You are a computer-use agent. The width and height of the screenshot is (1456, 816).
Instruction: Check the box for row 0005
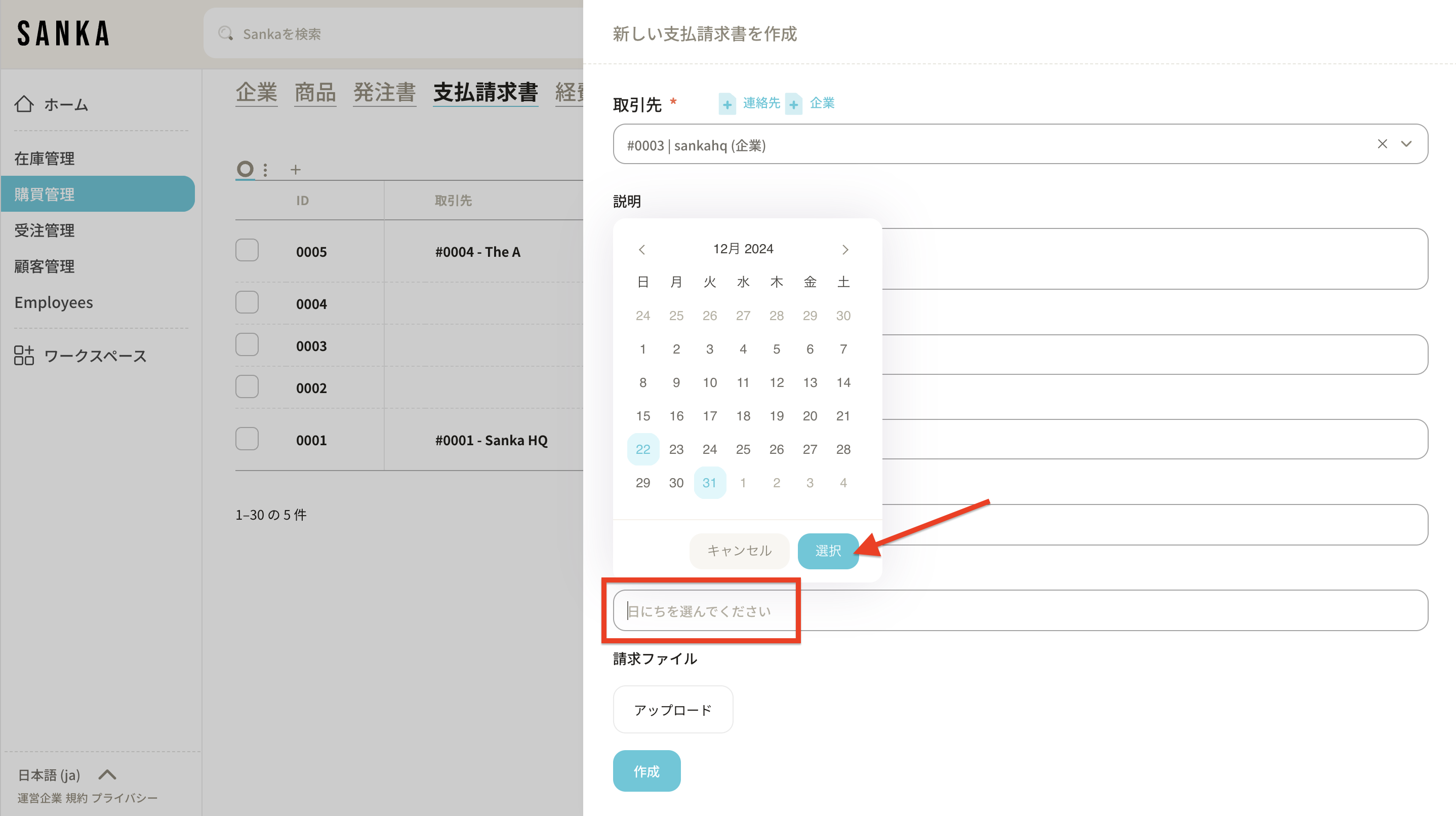247,250
